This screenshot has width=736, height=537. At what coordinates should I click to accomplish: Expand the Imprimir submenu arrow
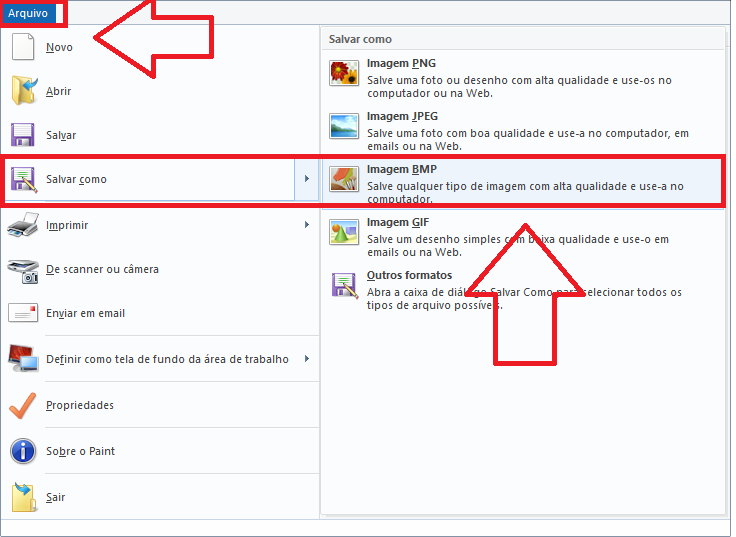tap(307, 225)
